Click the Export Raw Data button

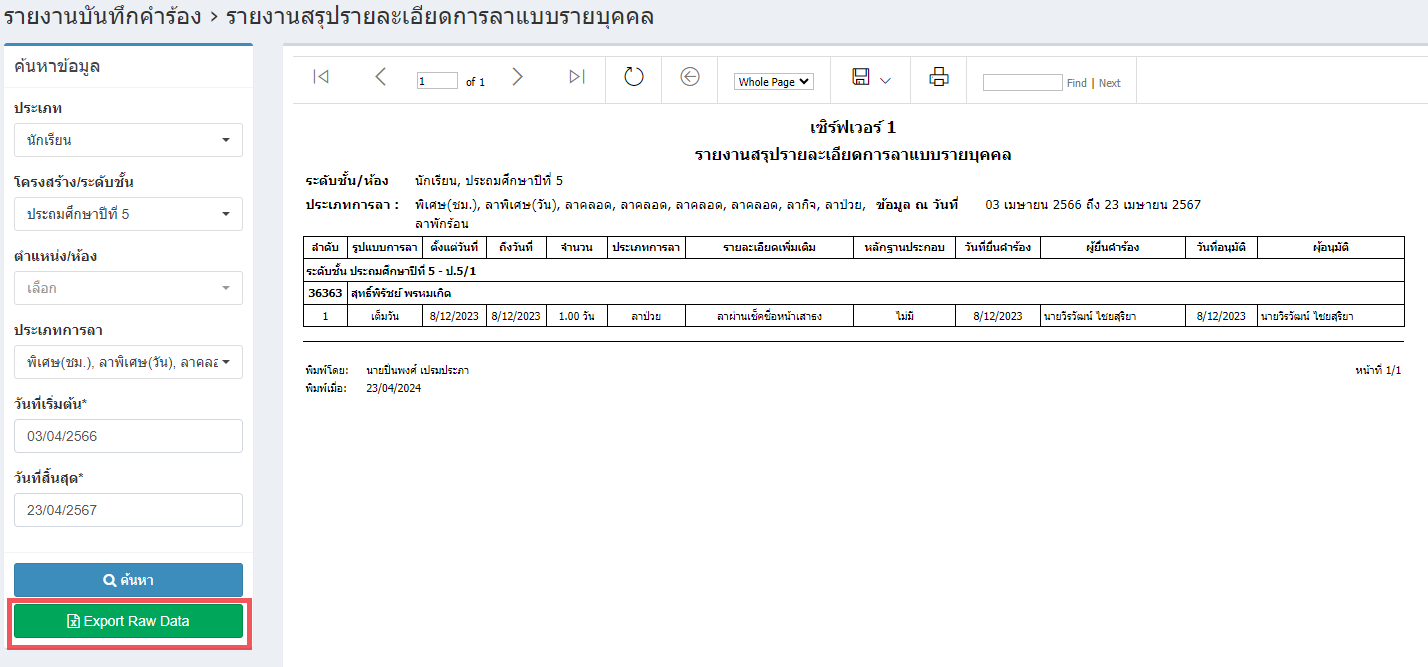coord(128,621)
